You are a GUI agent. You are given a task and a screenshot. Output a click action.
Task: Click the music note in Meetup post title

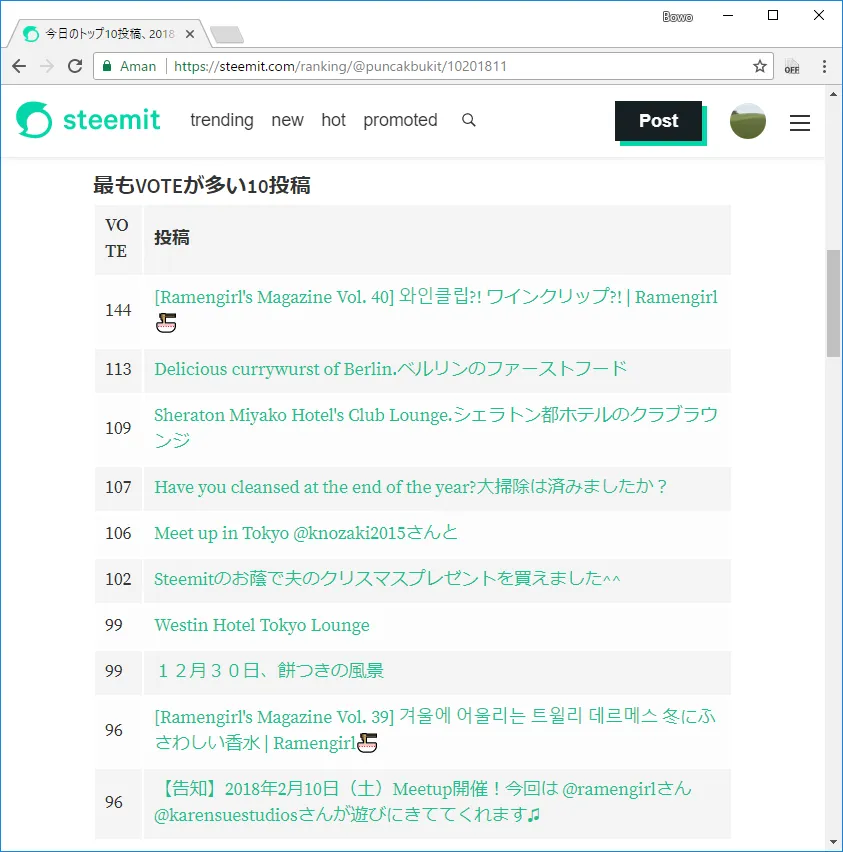click(534, 815)
